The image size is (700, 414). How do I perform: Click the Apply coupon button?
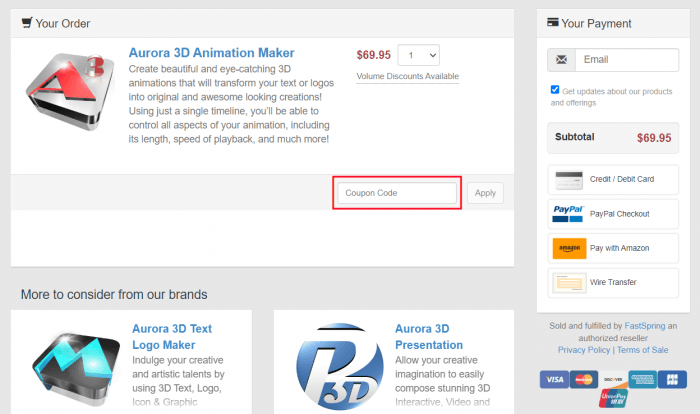tap(485, 193)
